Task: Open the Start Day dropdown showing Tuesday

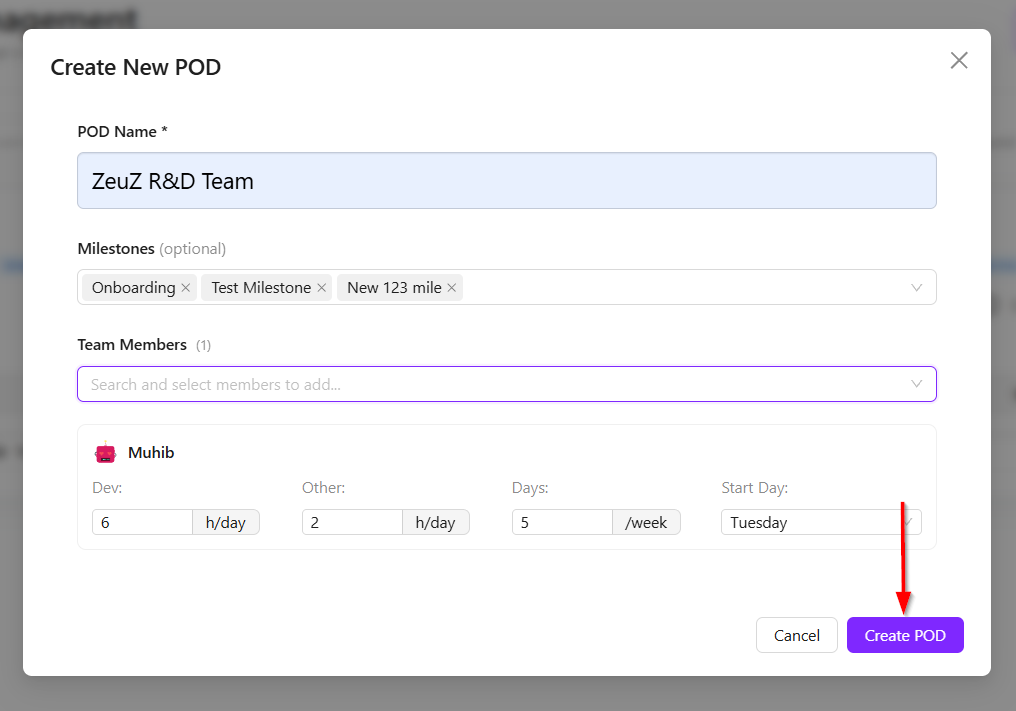Action: point(821,522)
